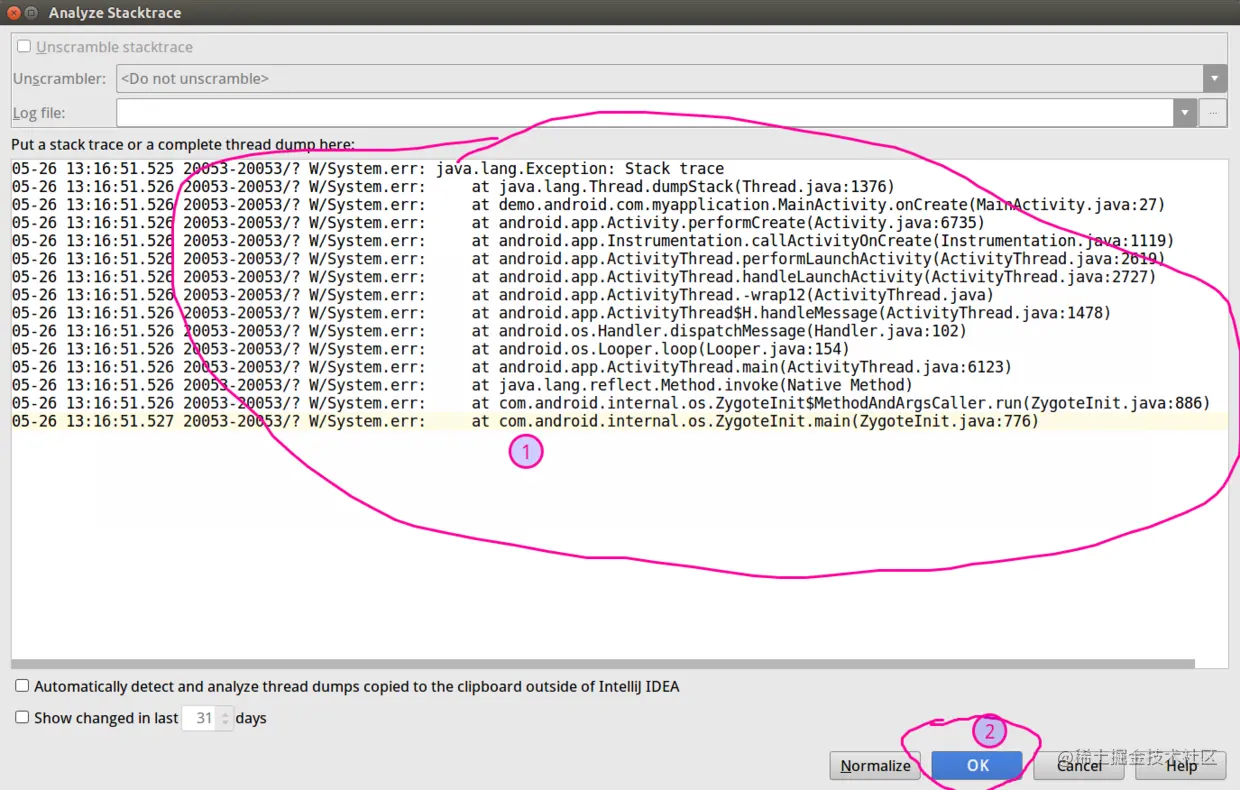Viewport: 1240px width, 790px height.
Task: Click the ZygoteInit$MethodAndArgsCaller.run line
Action: [611, 402]
